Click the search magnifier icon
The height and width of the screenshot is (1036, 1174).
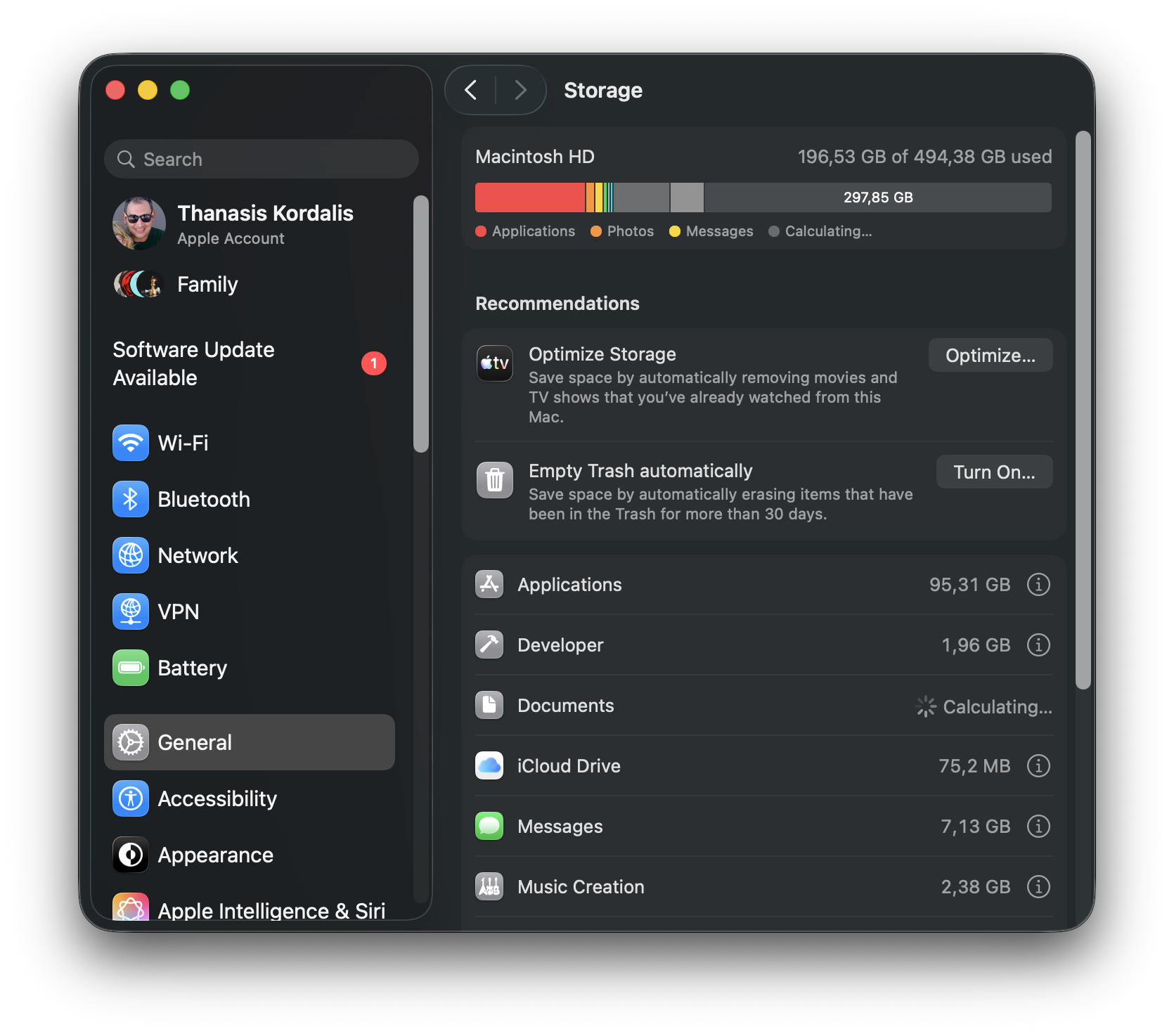tap(126, 159)
